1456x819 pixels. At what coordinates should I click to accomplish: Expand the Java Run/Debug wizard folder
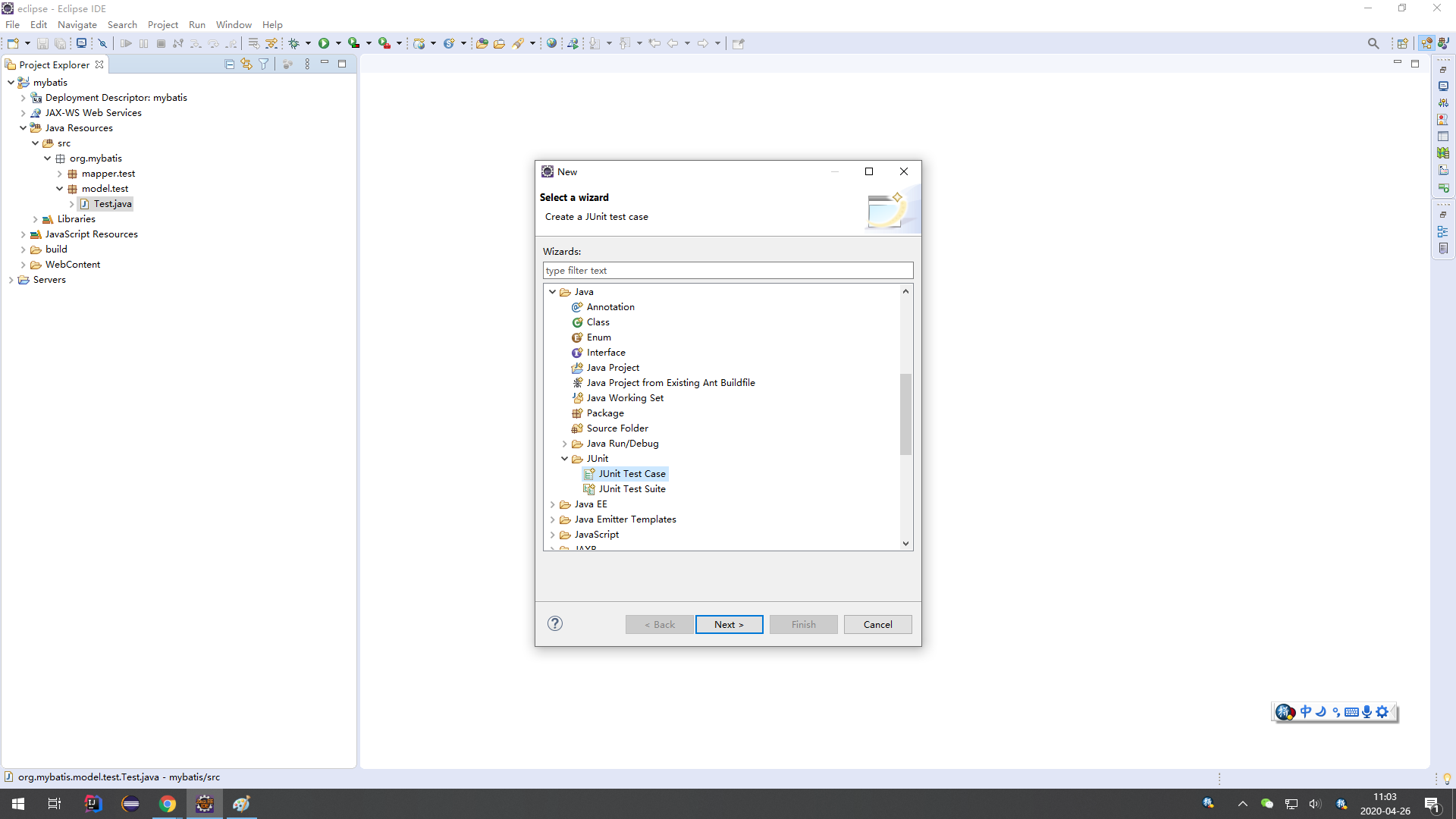pyautogui.click(x=565, y=444)
